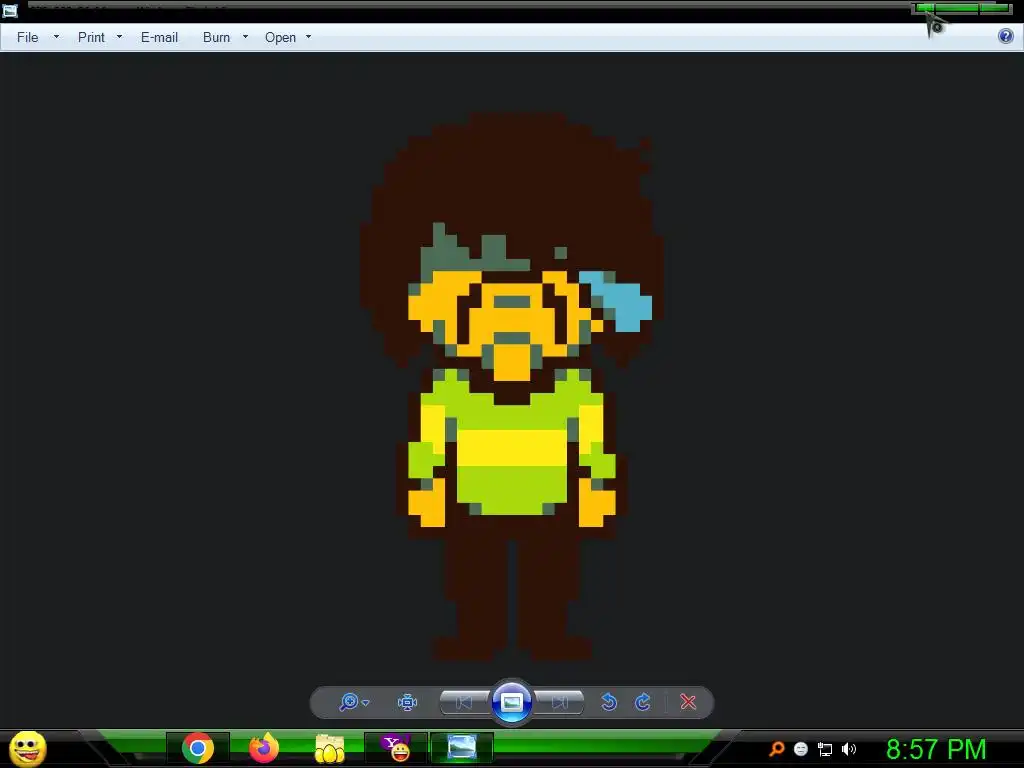Rotate the image clockwise
Viewport: 1024px width, 768px height.
643,702
